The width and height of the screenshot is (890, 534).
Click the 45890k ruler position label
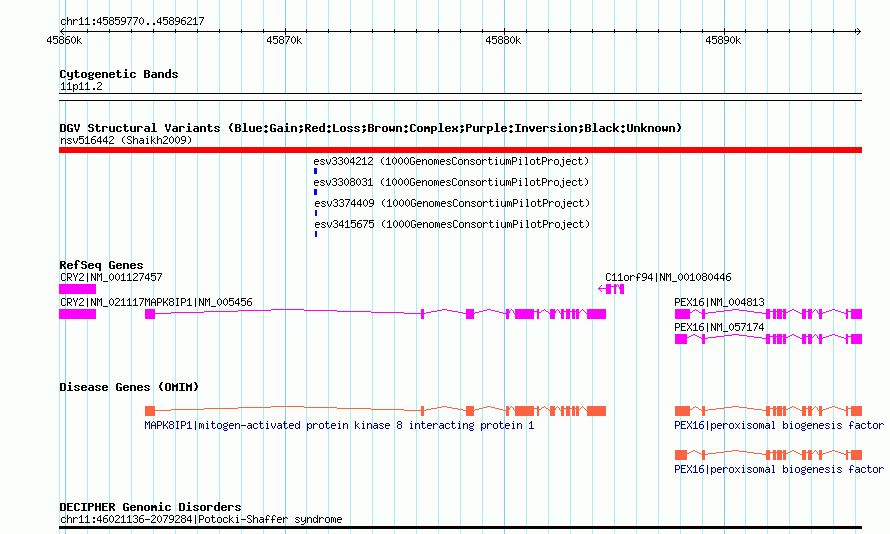click(x=723, y=40)
